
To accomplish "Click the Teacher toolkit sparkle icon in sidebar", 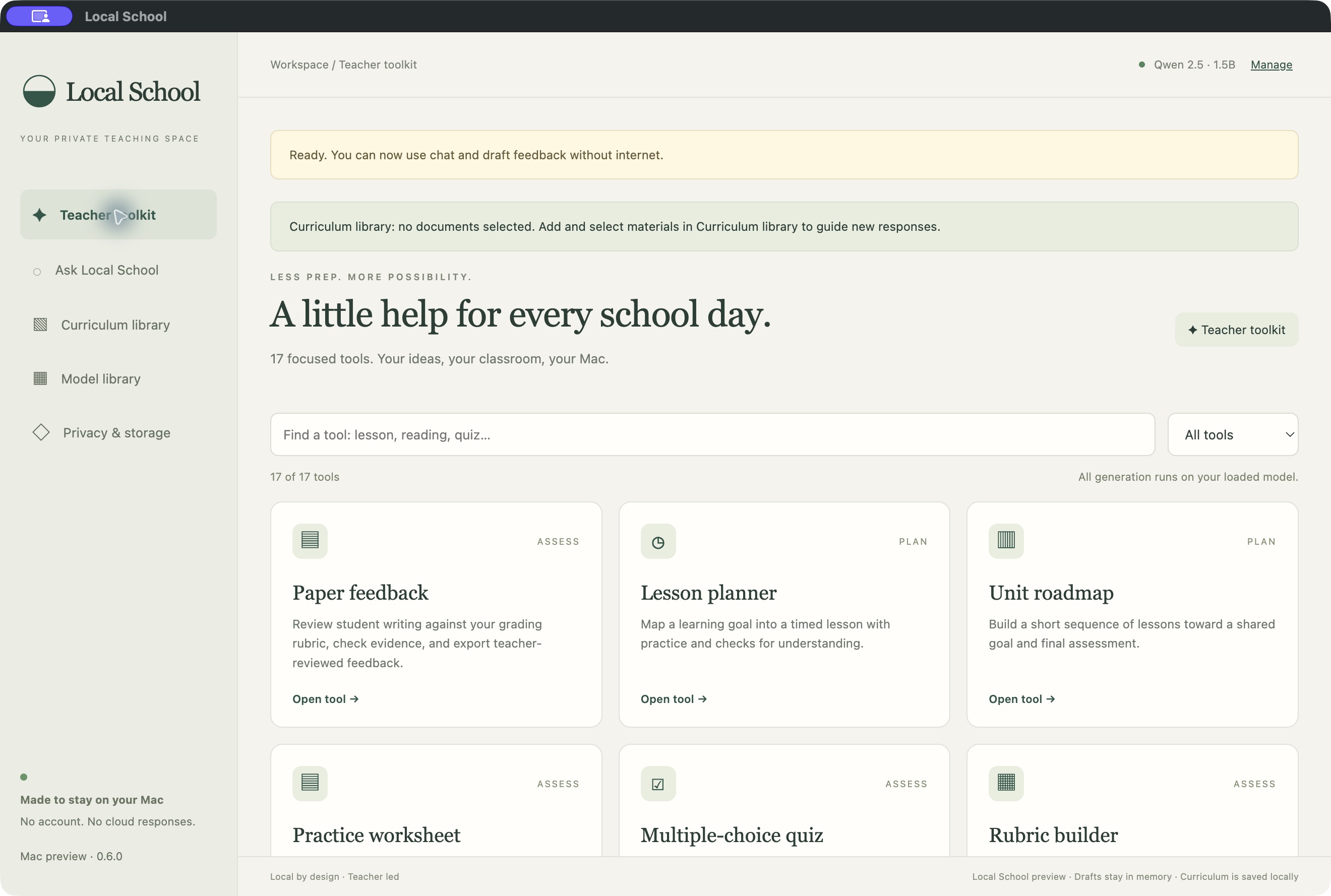I will click(39, 215).
